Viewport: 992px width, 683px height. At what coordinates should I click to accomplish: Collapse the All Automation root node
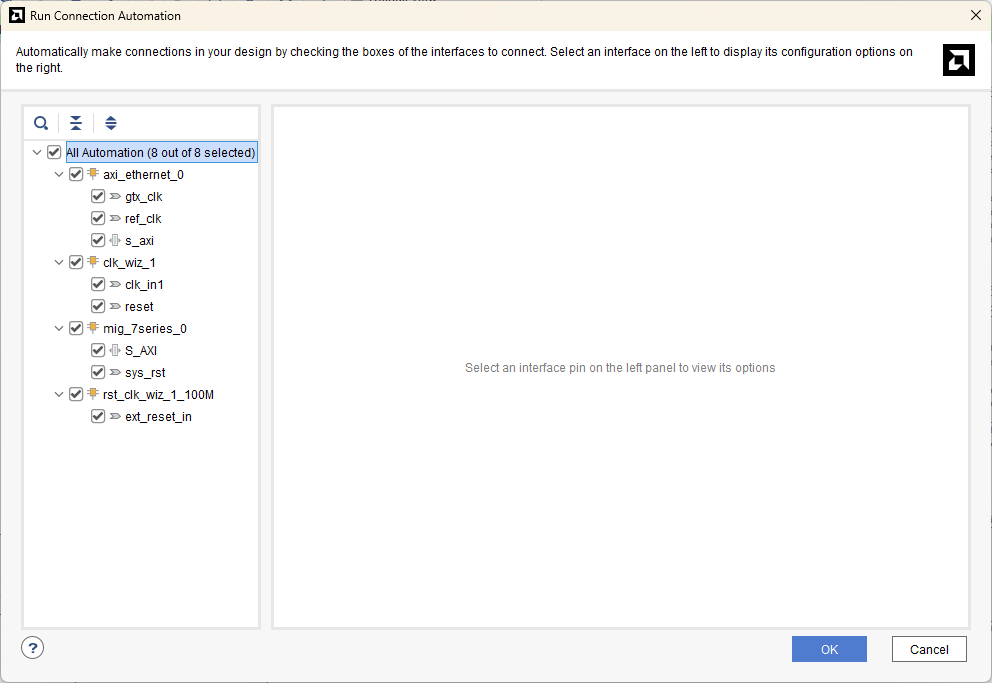click(37, 153)
